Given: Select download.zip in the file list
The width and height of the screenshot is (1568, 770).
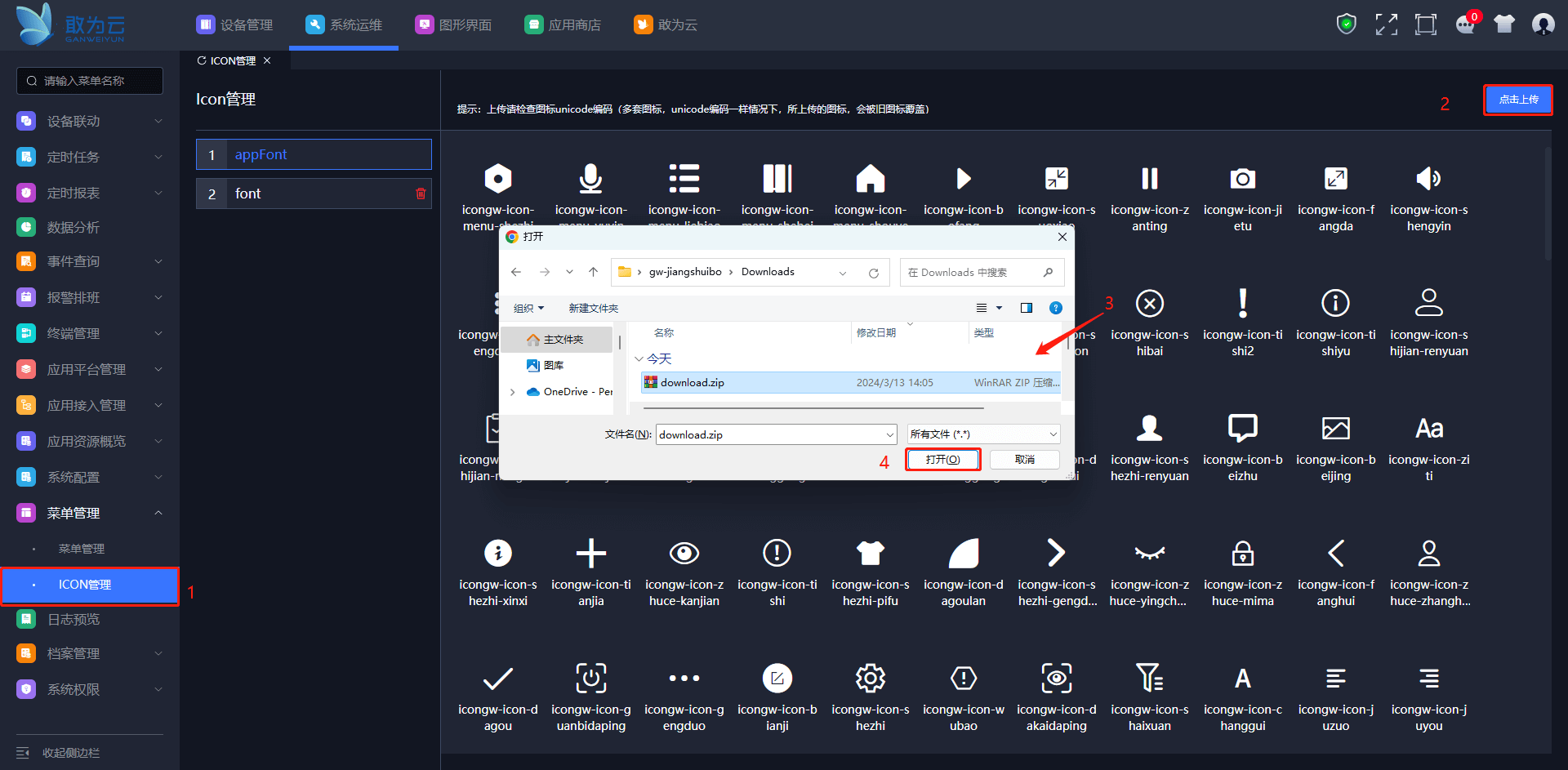Looking at the screenshot, I should [692, 382].
